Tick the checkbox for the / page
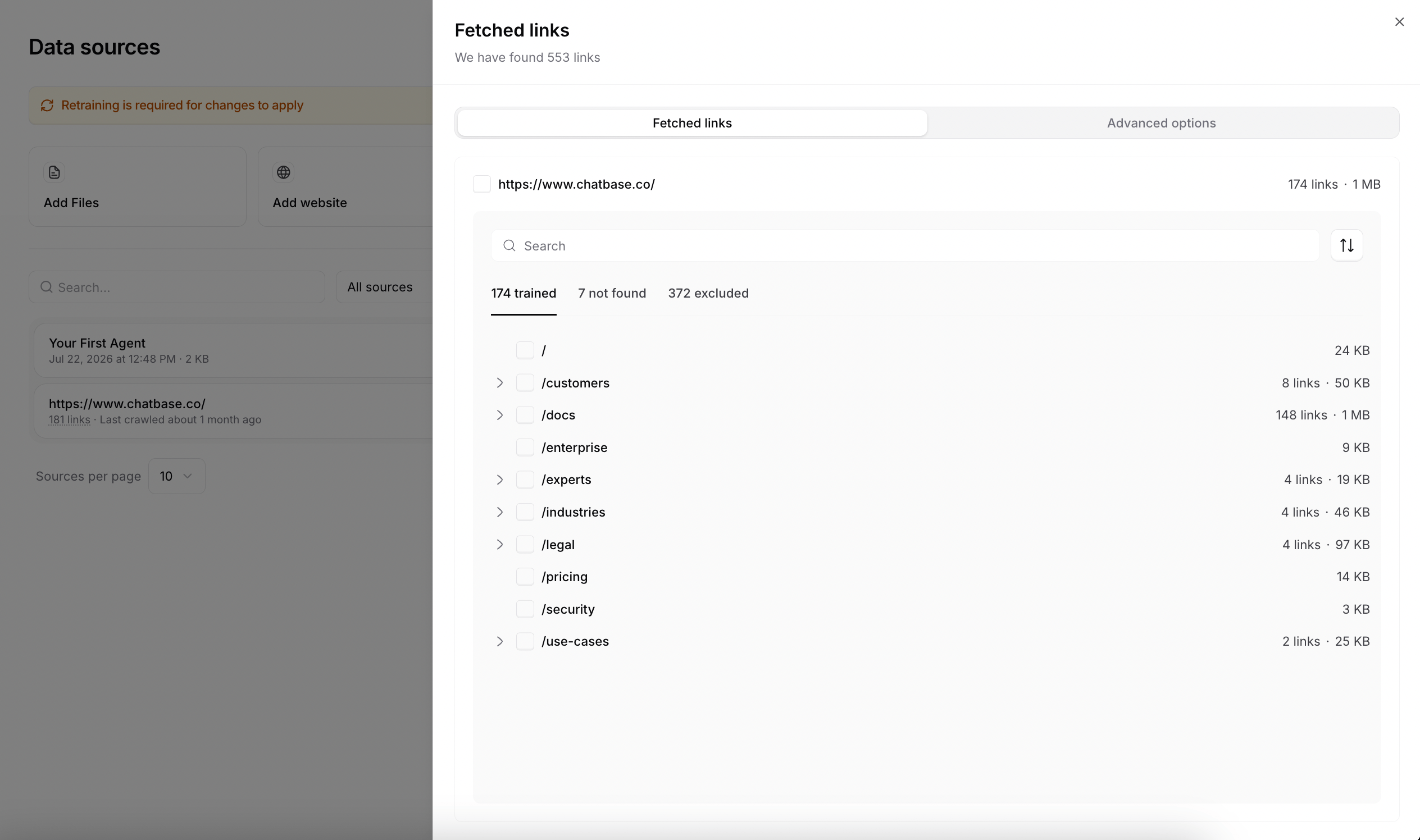Image resolution: width=1420 pixels, height=840 pixels. click(525, 350)
